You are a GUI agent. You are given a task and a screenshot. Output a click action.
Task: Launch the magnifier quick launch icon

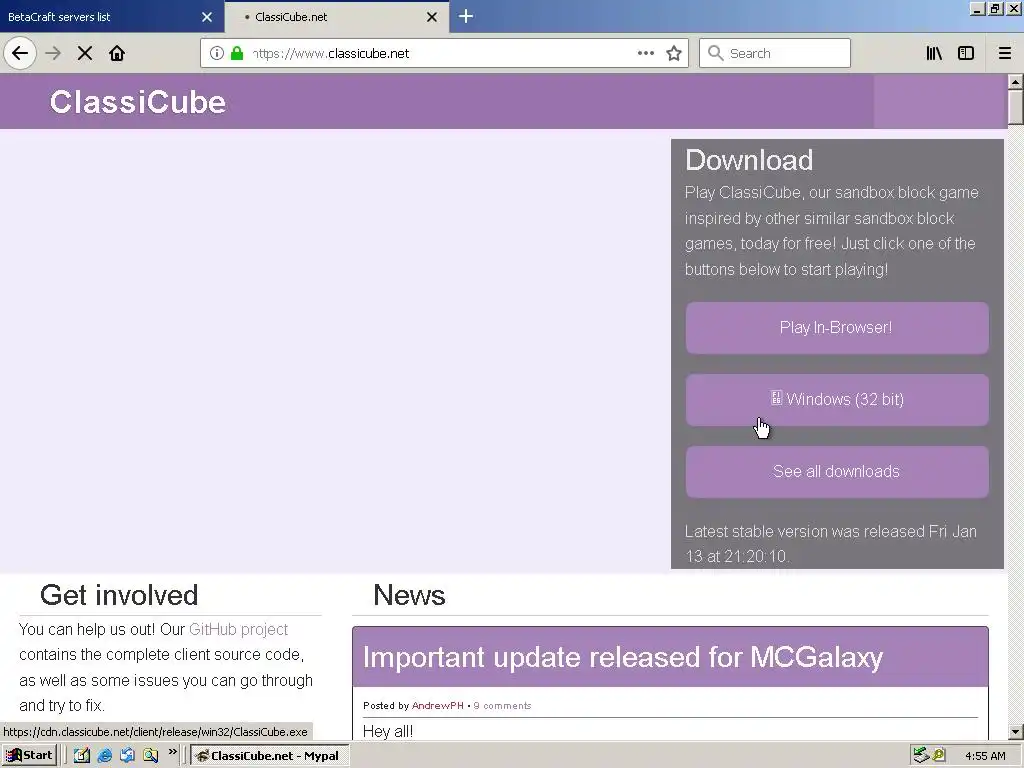point(151,756)
